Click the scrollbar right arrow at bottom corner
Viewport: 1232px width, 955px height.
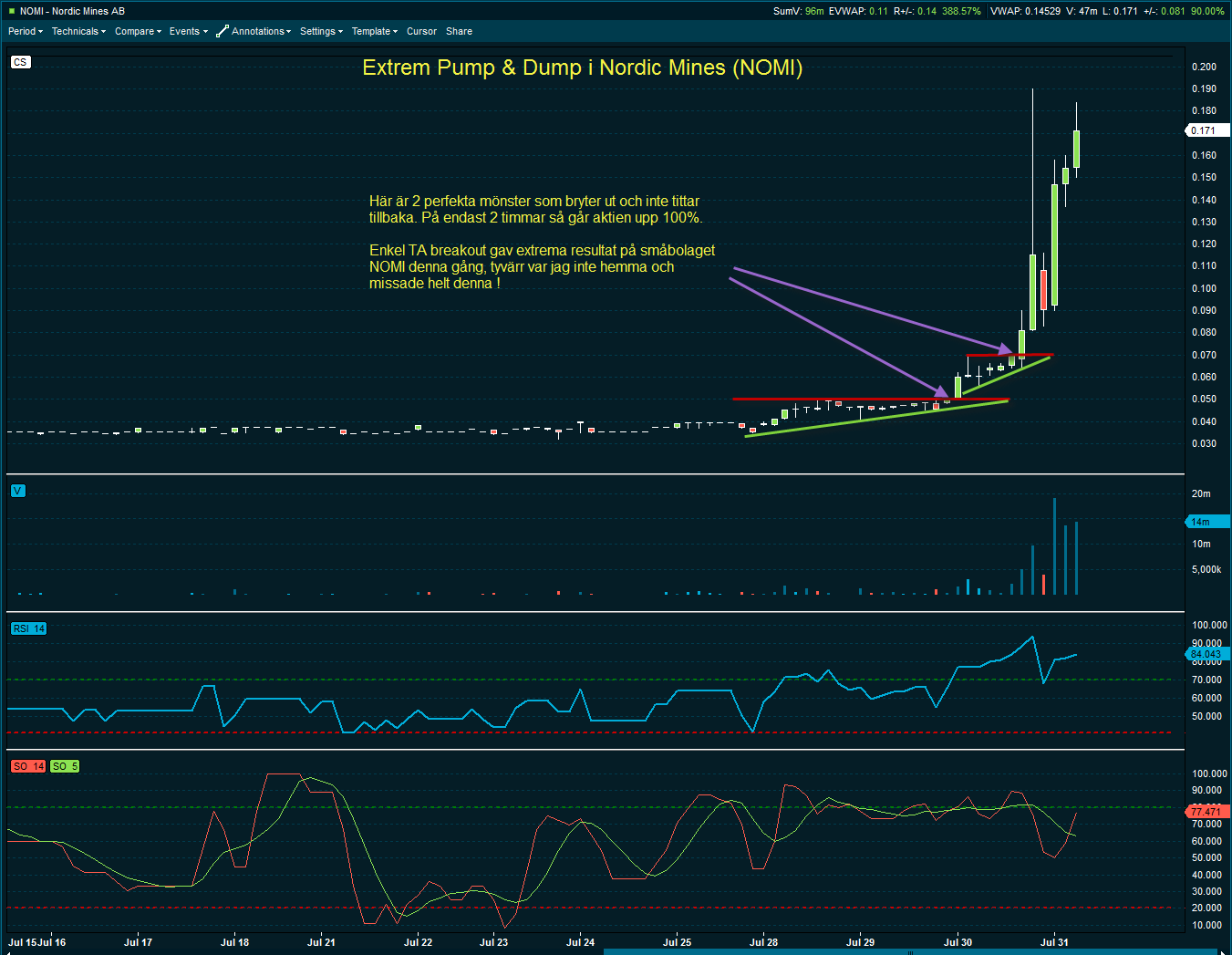click(1225, 951)
